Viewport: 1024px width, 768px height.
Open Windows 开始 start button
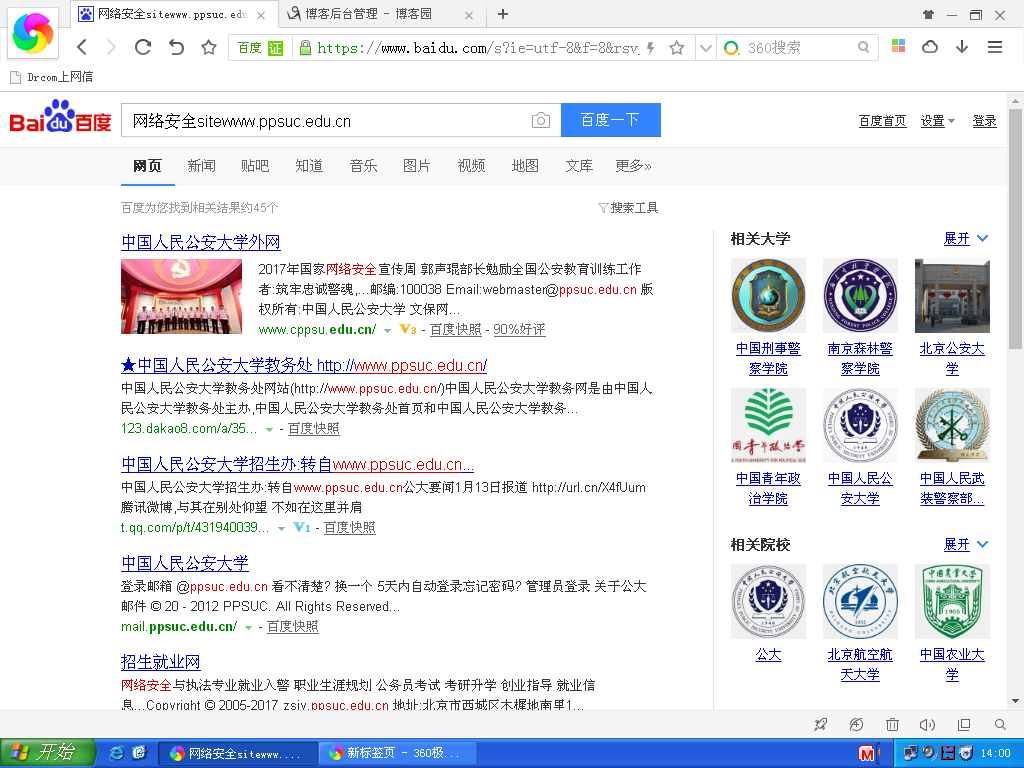click(x=48, y=753)
